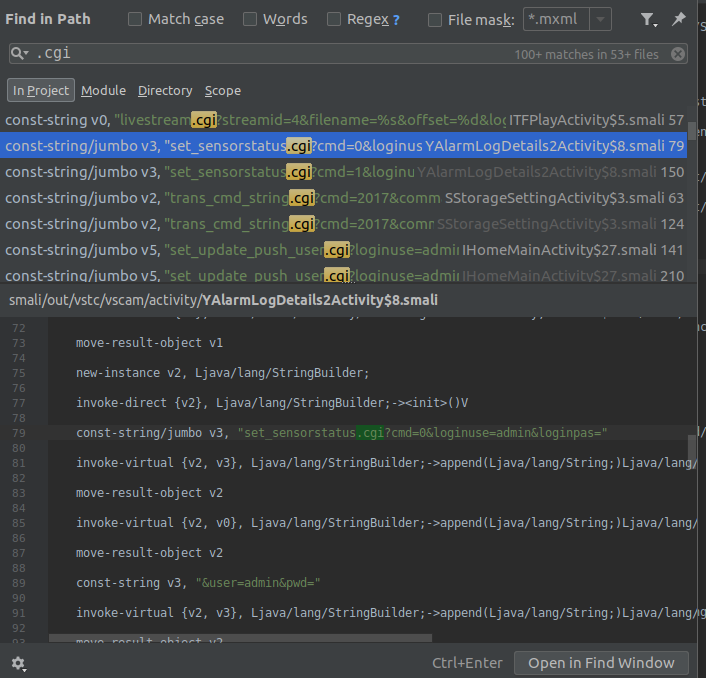706x678 pixels.
Task: Click the 100+ matches in 53+ files label
Action: [x=586, y=54]
